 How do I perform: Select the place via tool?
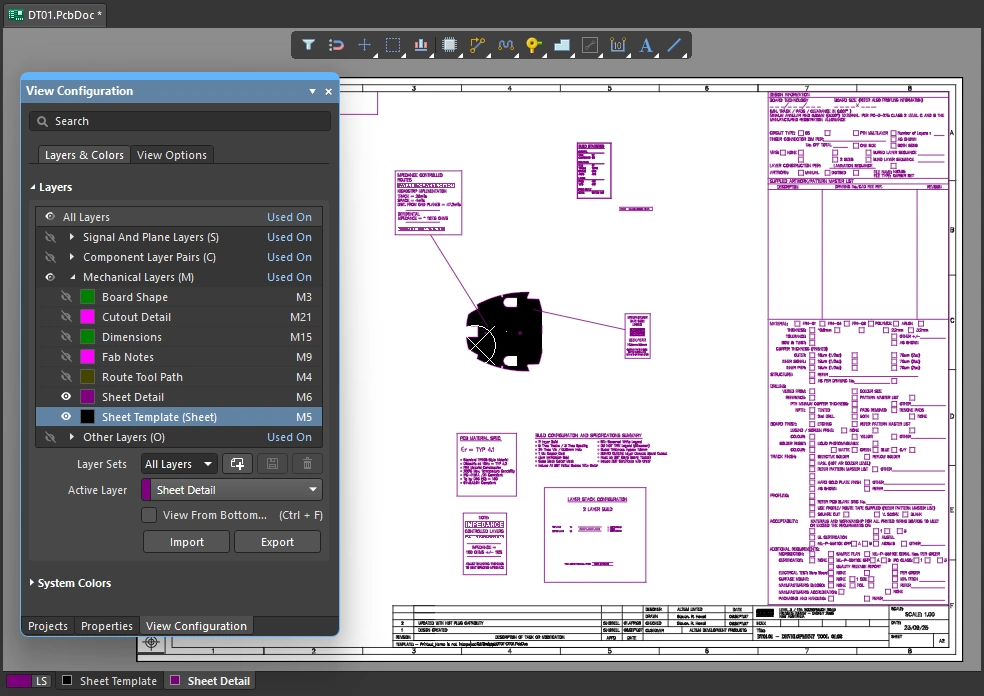point(533,45)
